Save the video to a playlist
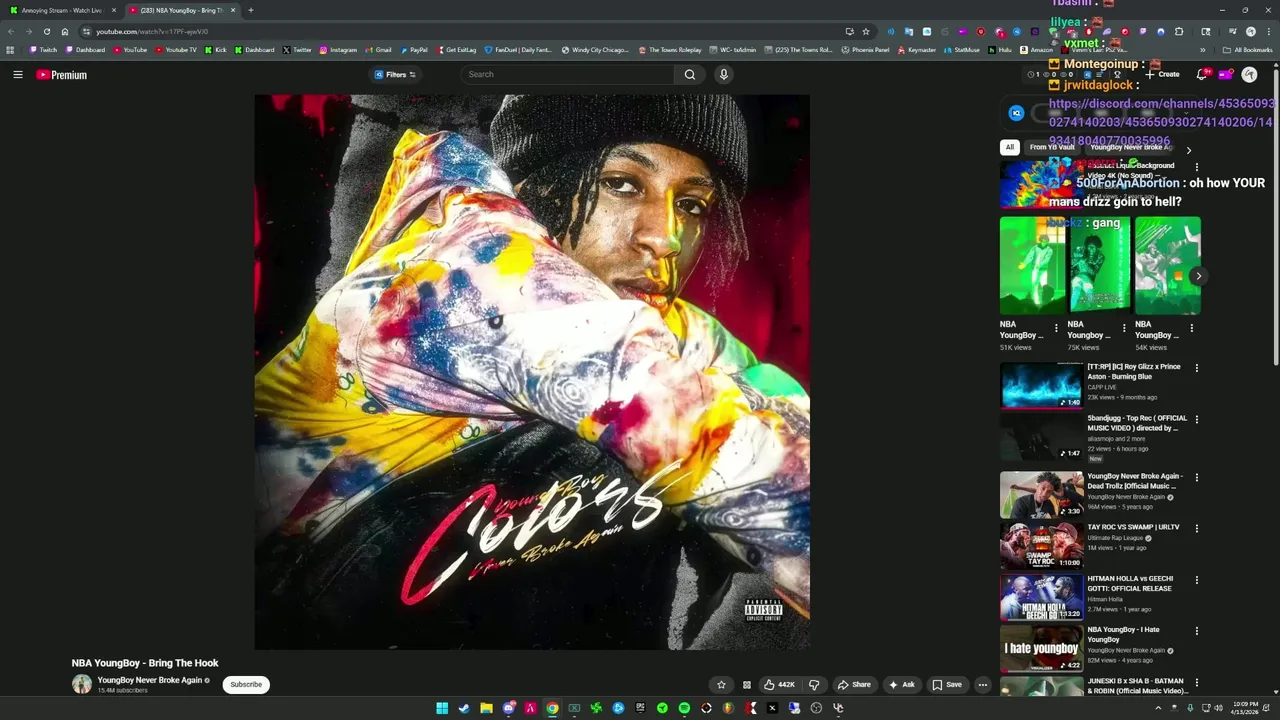Image resolution: width=1280 pixels, height=720 pixels. coord(947,685)
